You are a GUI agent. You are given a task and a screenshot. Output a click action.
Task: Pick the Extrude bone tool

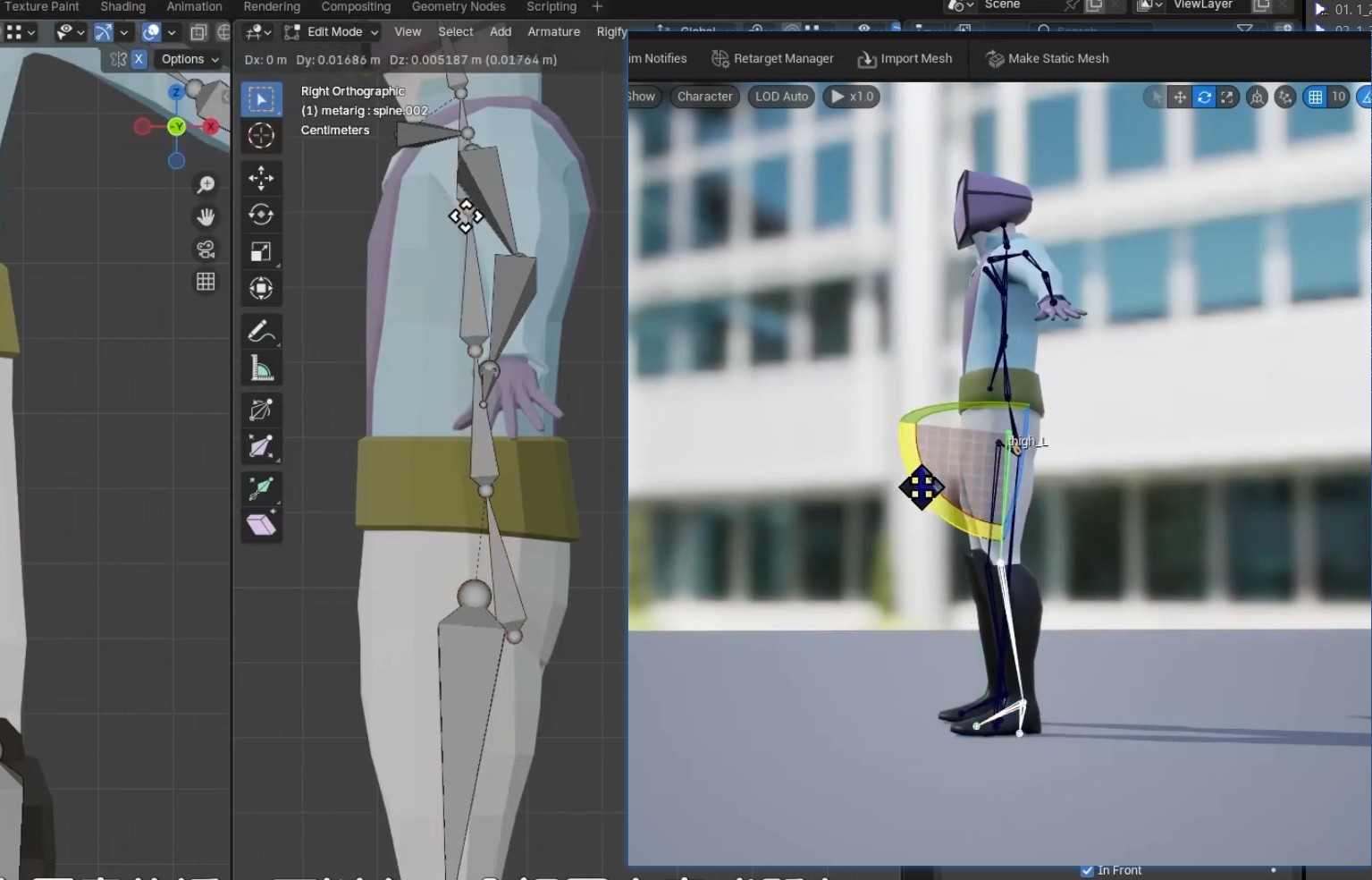click(x=261, y=487)
